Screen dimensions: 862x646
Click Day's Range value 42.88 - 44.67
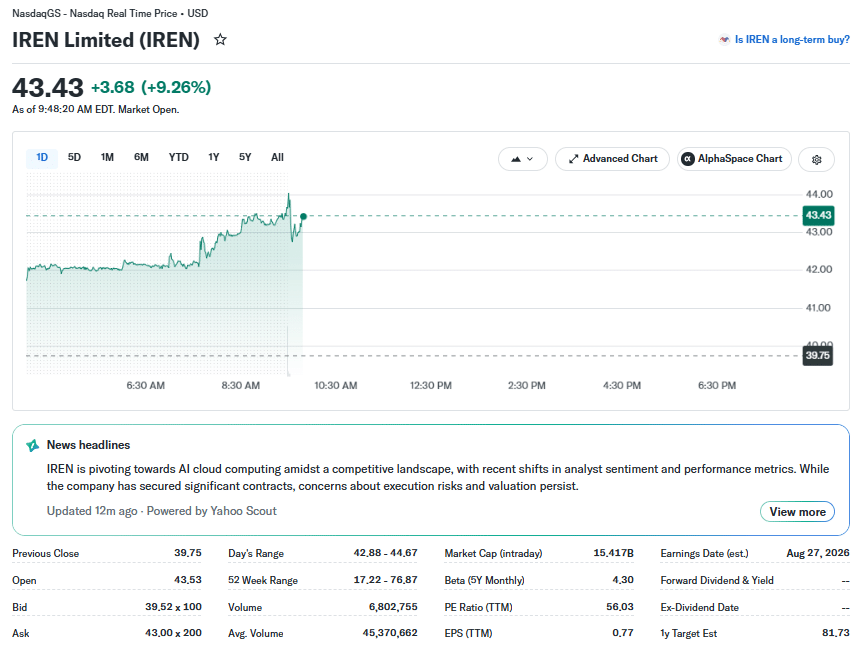coord(385,553)
